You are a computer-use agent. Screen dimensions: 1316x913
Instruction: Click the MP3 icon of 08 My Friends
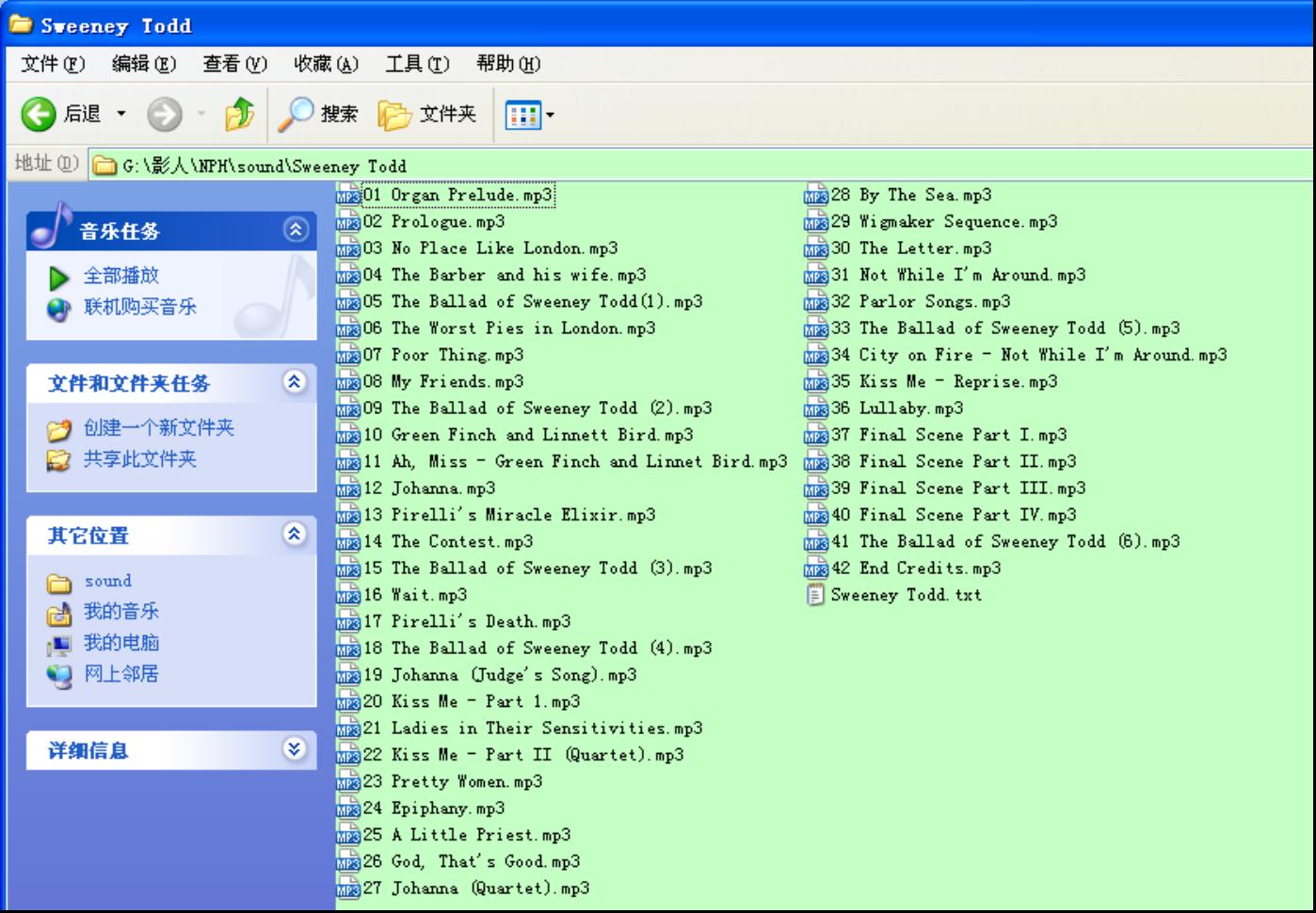348,383
